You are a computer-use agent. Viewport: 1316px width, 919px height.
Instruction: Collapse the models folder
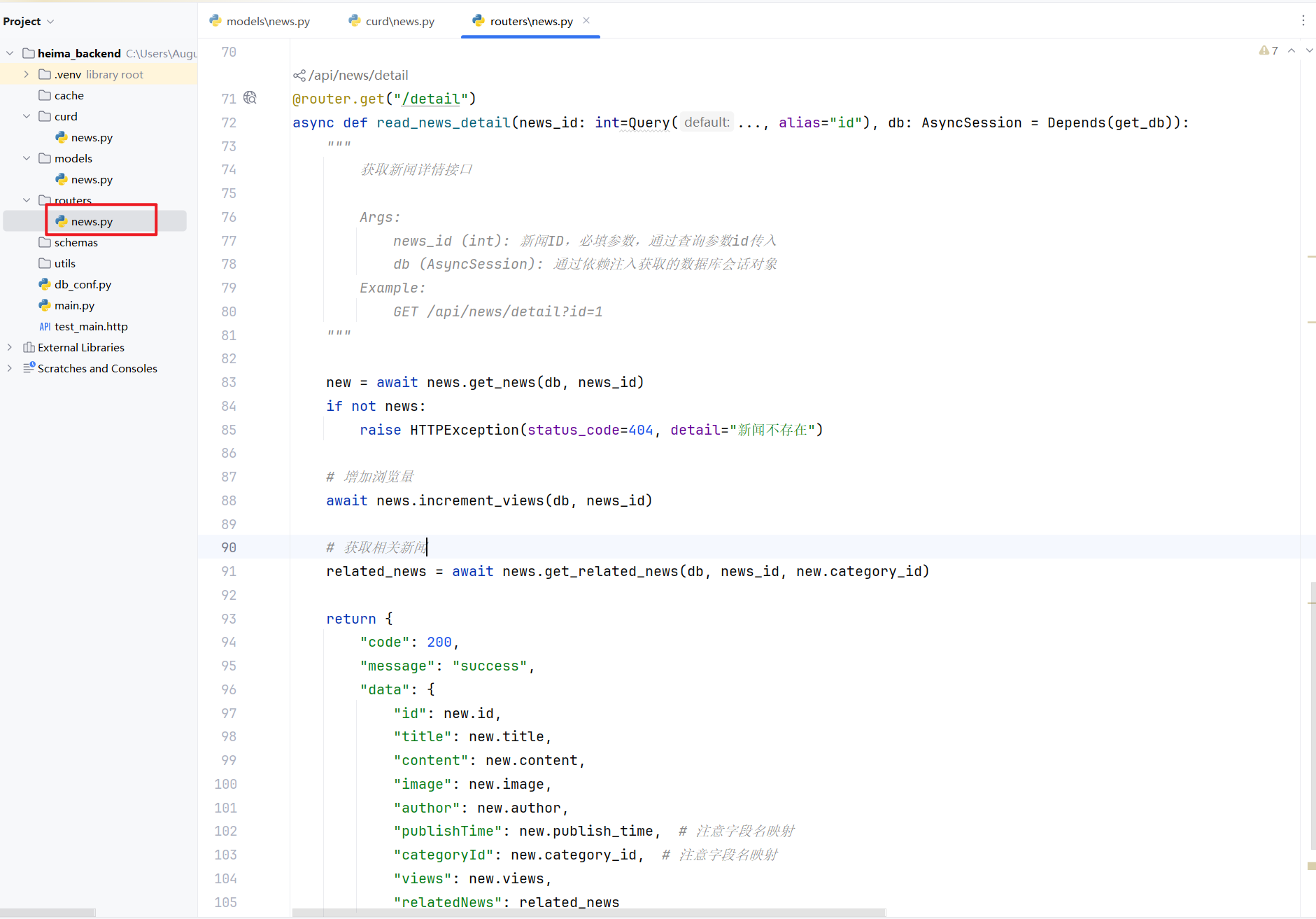(27, 158)
